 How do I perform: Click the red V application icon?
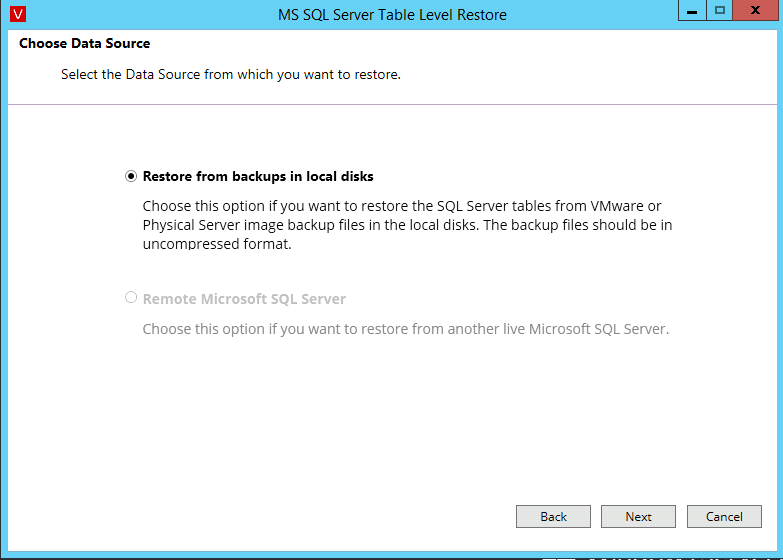pyautogui.click(x=17, y=14)
